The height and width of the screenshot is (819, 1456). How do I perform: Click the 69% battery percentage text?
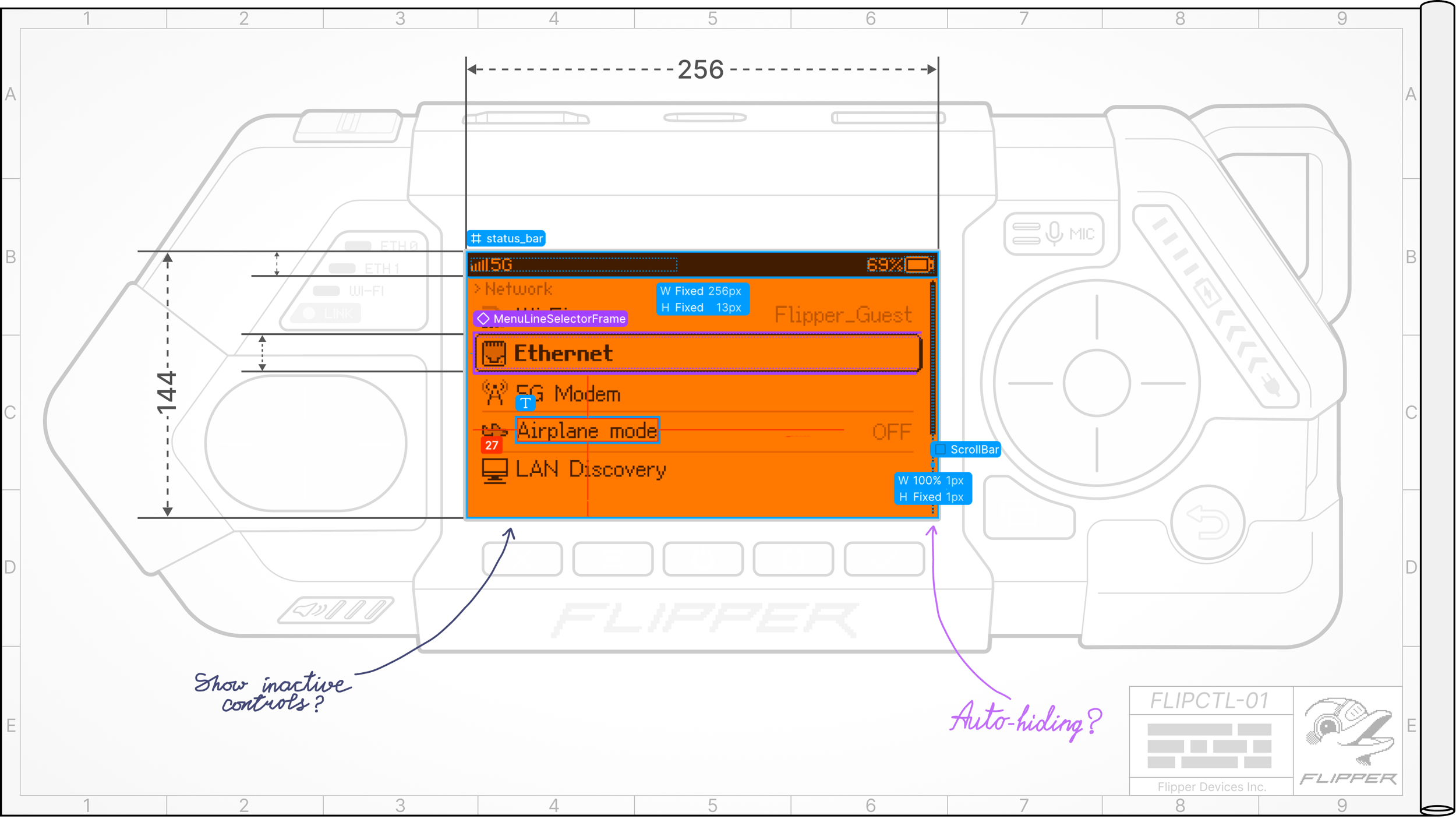click(885, 265)
